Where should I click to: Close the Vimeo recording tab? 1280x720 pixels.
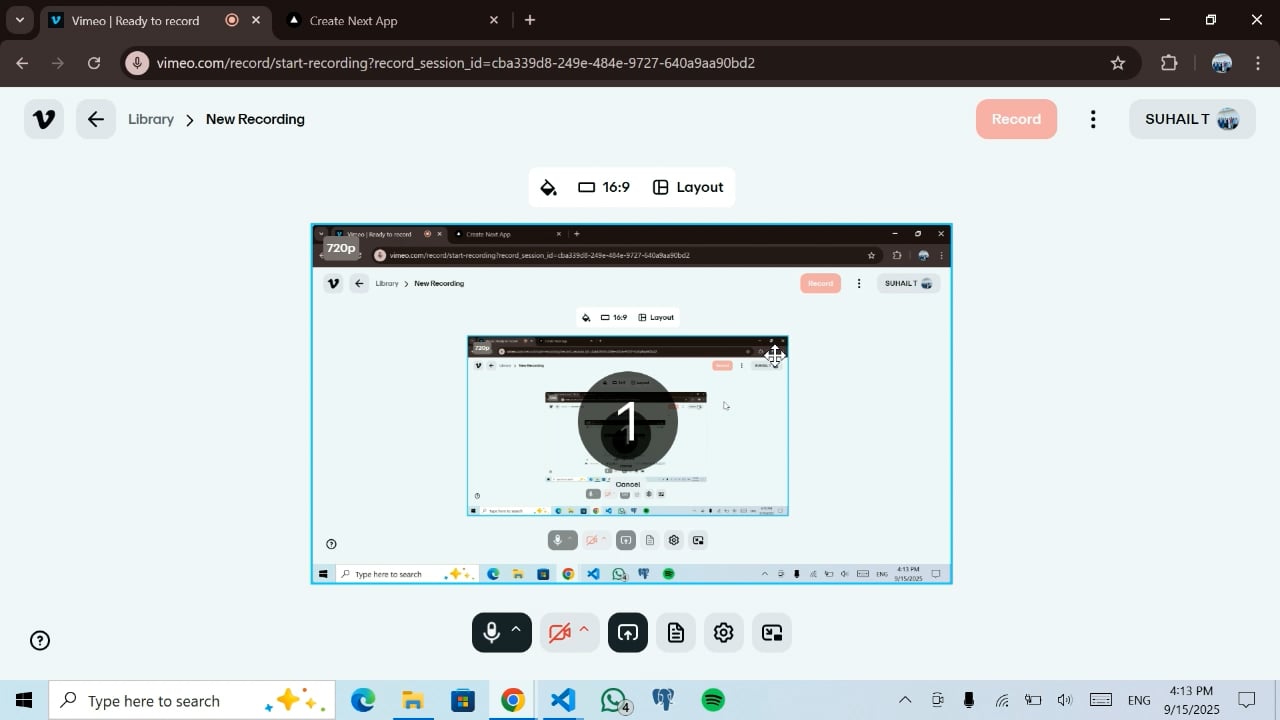click(256, 20)
